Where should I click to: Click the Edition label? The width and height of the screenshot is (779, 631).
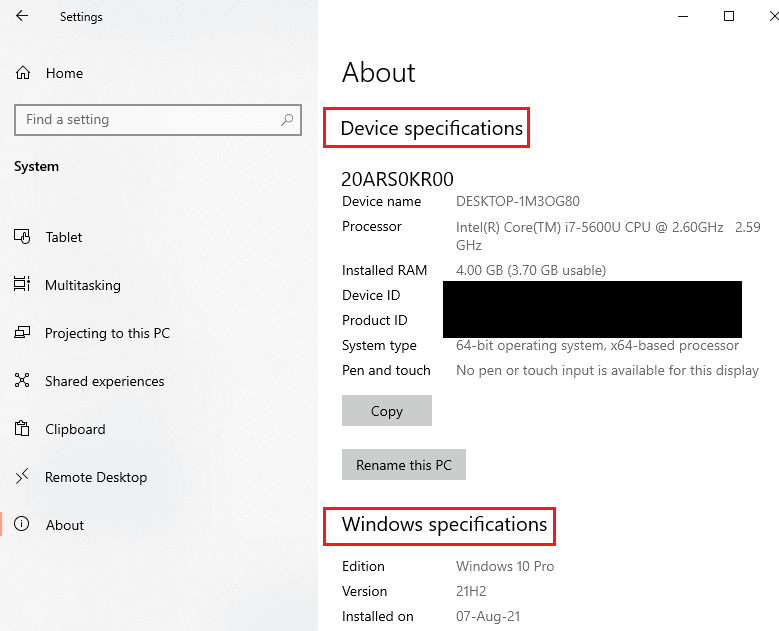[x=363, y=566]
